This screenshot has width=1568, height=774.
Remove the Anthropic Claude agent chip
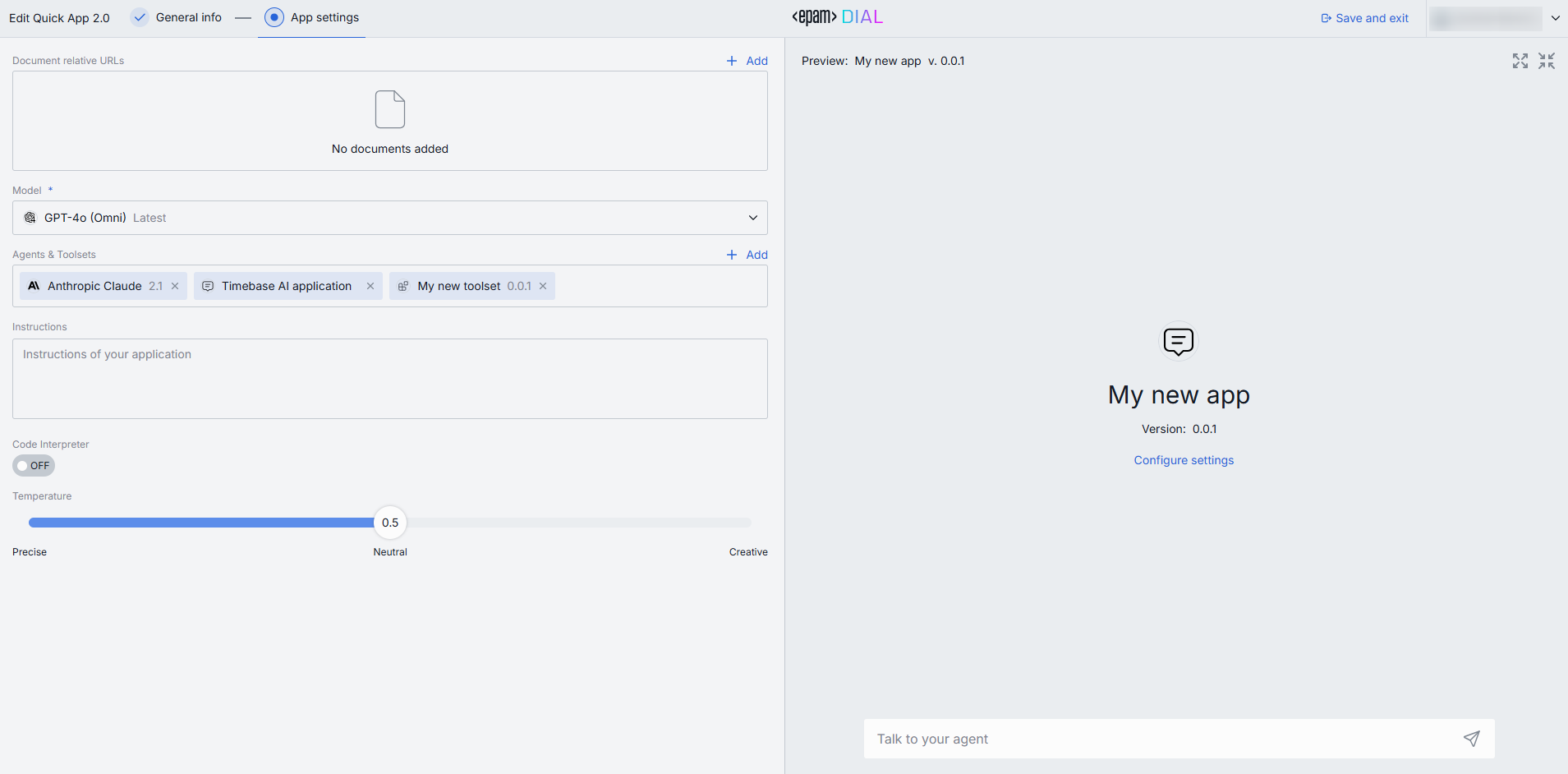point(175,286)
